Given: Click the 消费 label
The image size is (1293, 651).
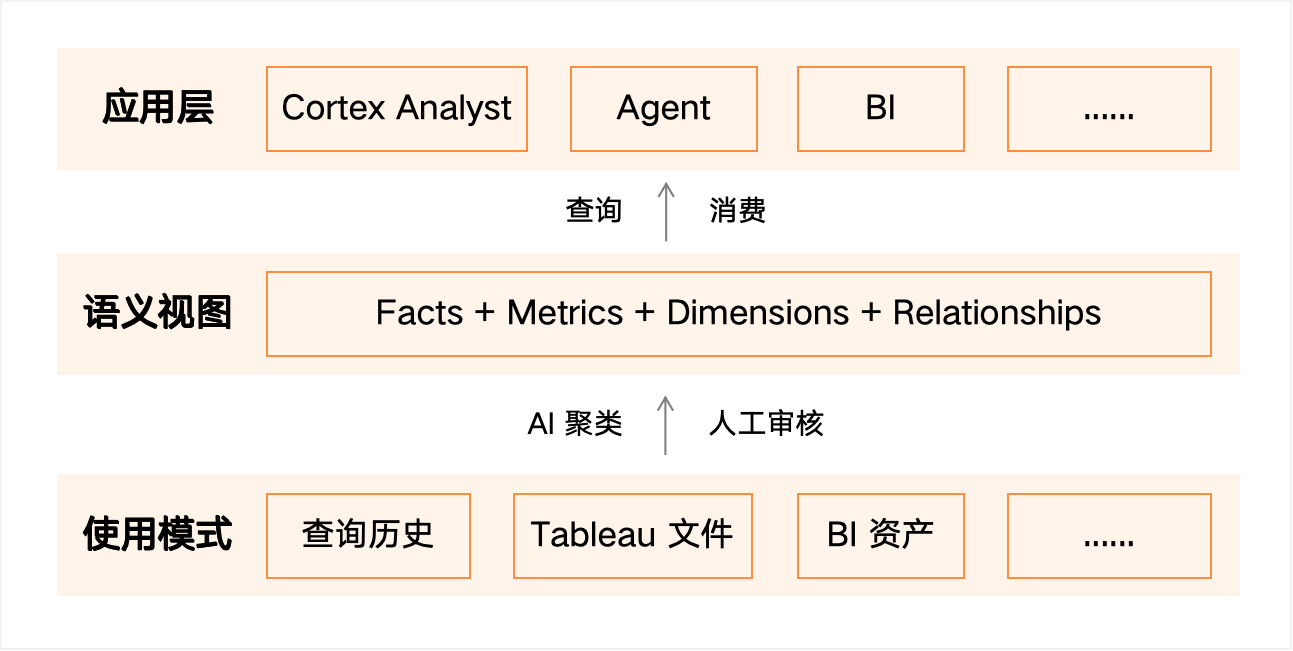Looking at the screenshot, I should 738,211.
